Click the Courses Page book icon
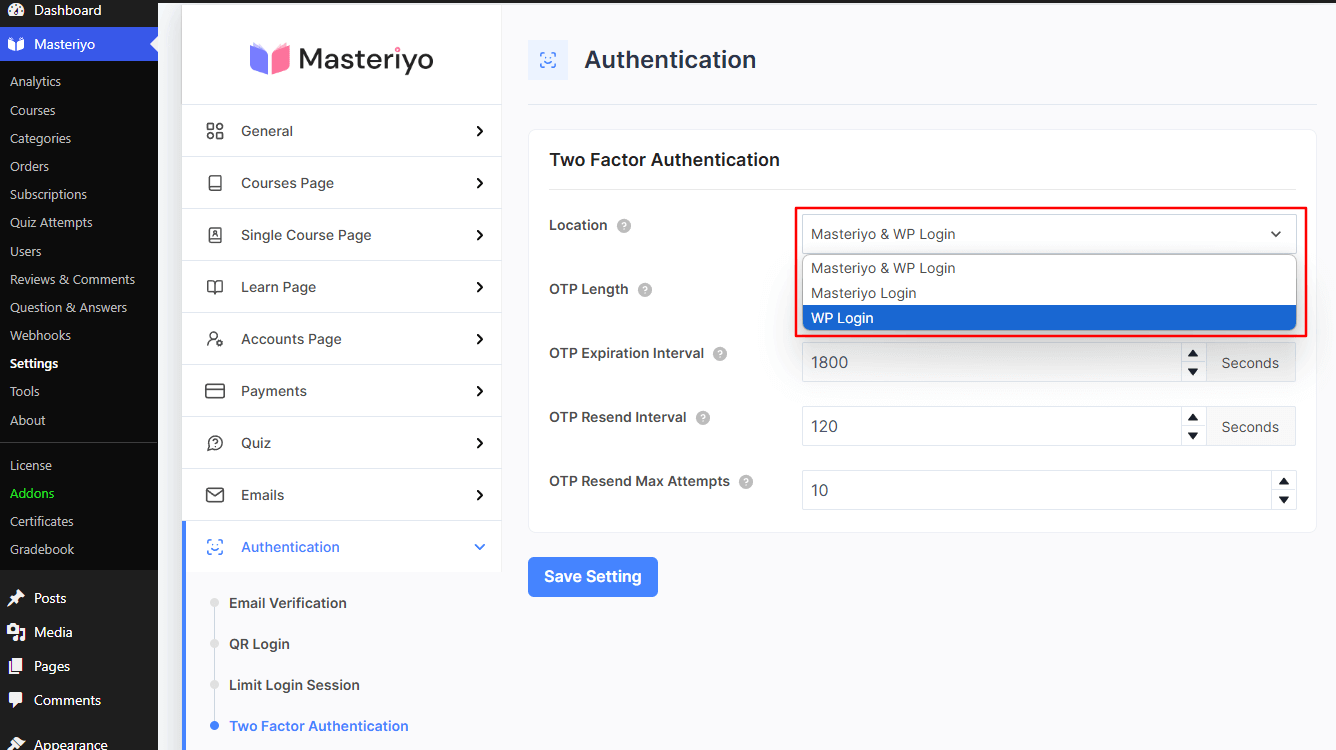The image size is (1336, 750). coord(215,183)
